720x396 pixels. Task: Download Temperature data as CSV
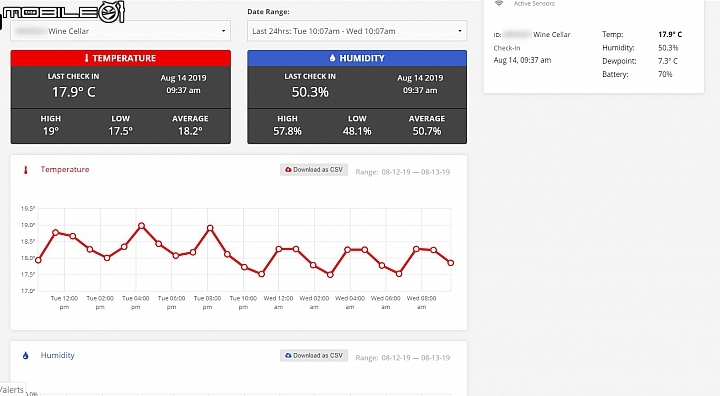pyautogui.click(x=314, y=170)
